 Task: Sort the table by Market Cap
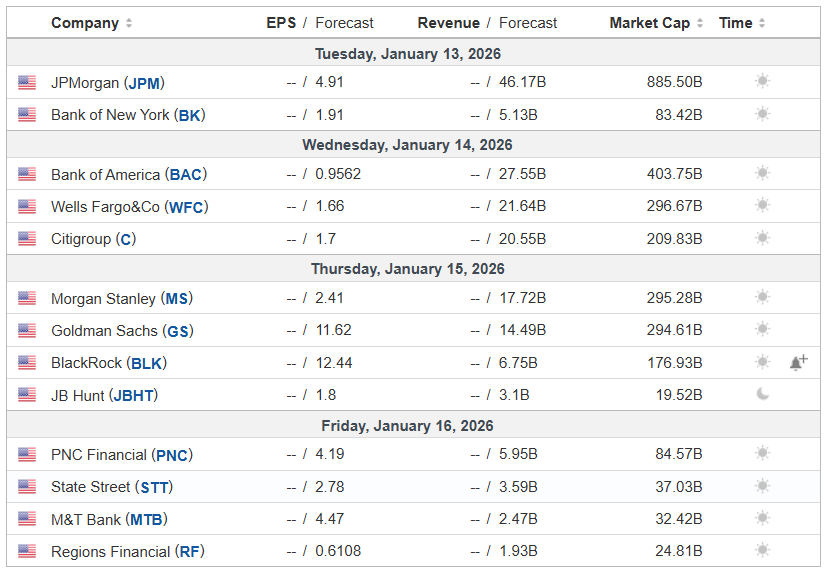pyautogui.click(x=656, y=23)
